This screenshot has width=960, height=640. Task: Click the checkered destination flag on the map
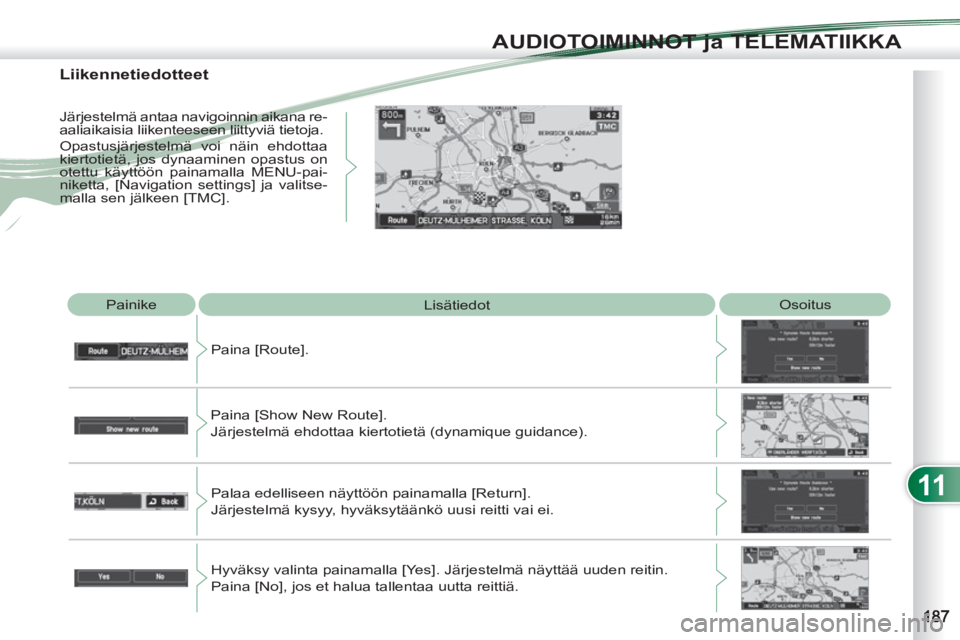pos(479,198)
